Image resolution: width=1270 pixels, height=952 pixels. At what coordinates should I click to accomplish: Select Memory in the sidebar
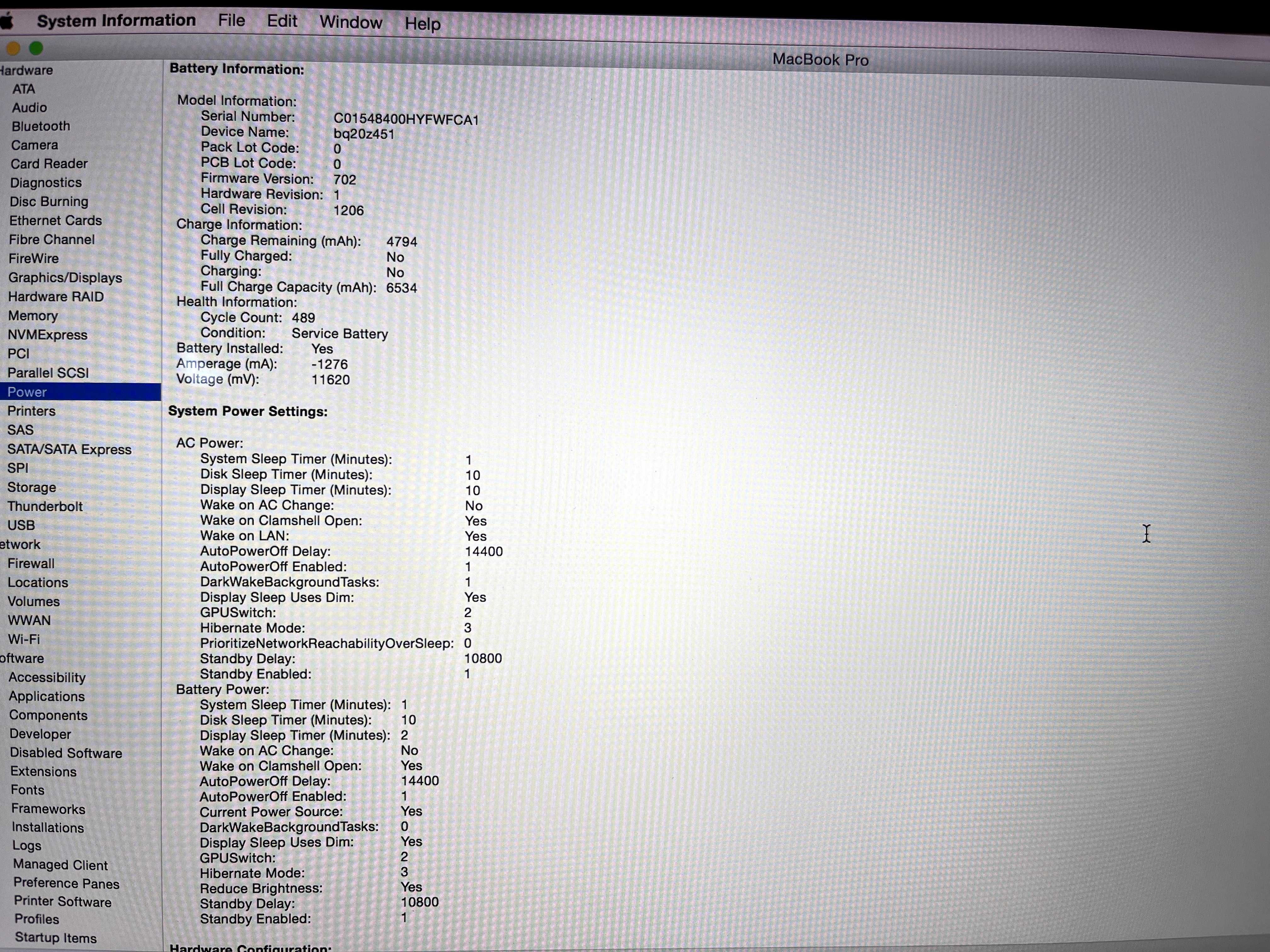click(x=33, y=316)
